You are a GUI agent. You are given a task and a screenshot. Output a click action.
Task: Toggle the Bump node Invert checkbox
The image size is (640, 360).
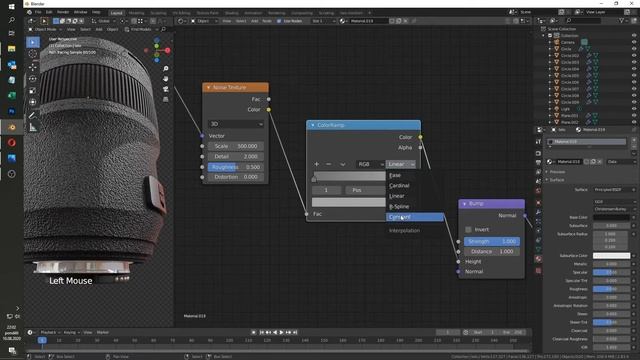click(468, 229)
